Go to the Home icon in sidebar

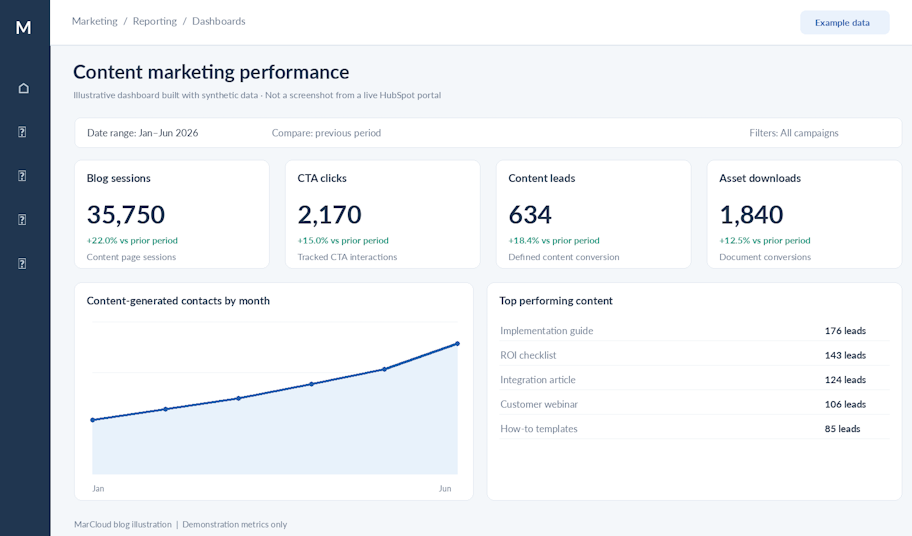[x=23, y=88]
